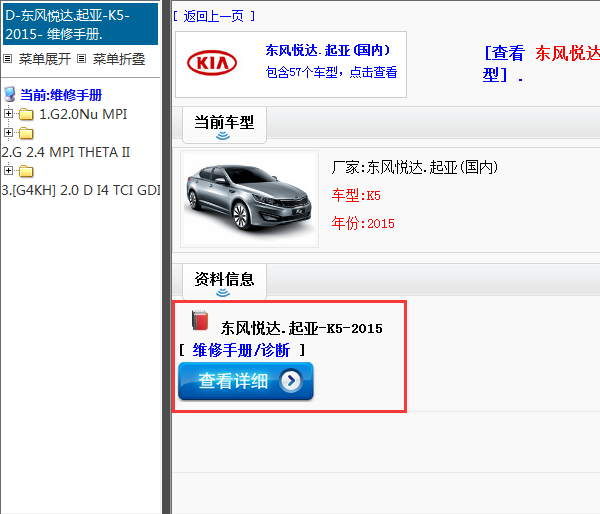Screen dimensions: 600x514
Task: Click the folder icon for 2.G 2.4 MPI THETA II
Action: click(26, 133)
